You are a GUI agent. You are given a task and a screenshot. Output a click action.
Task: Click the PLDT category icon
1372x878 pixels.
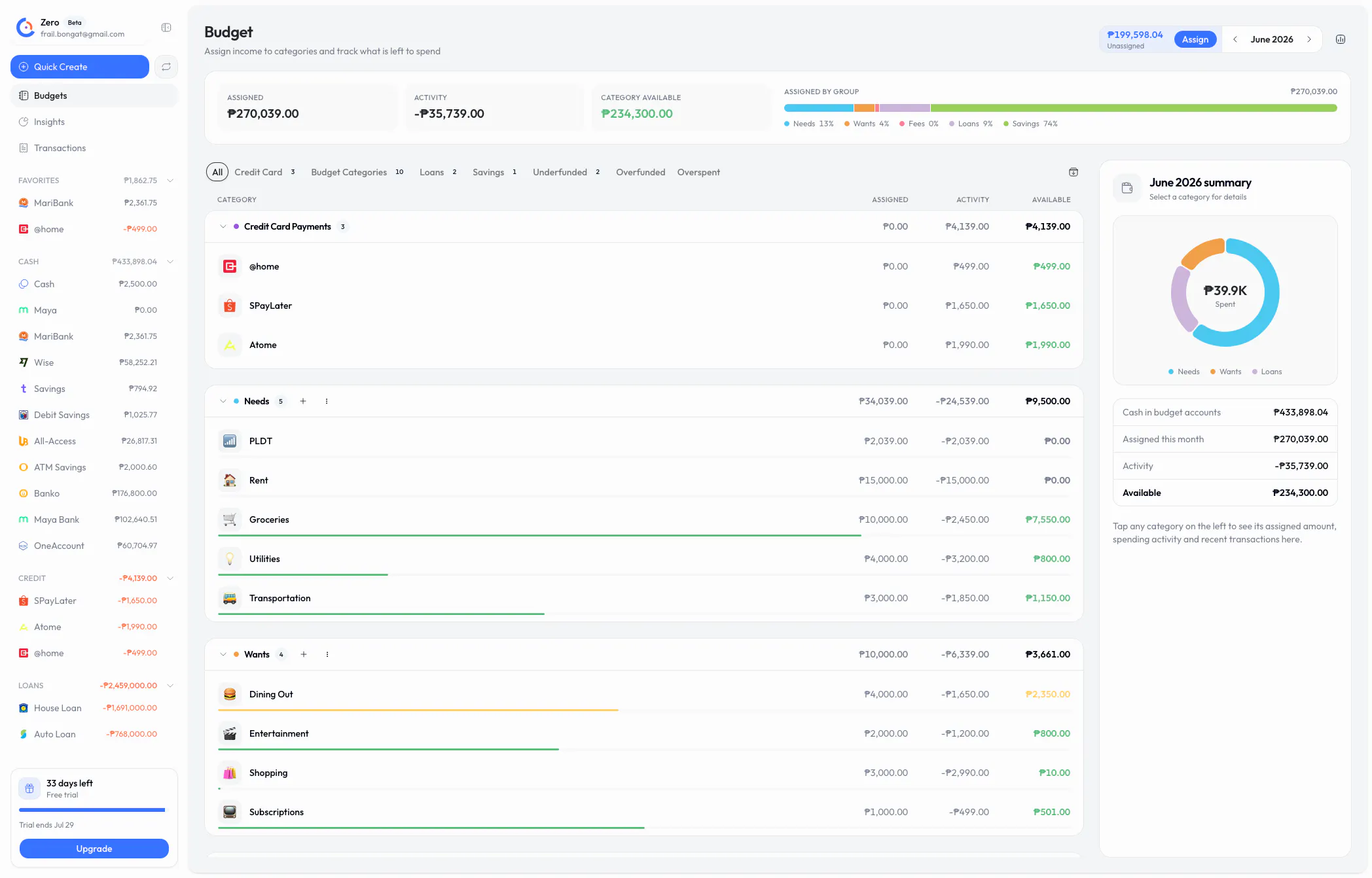tap(230, 441)
